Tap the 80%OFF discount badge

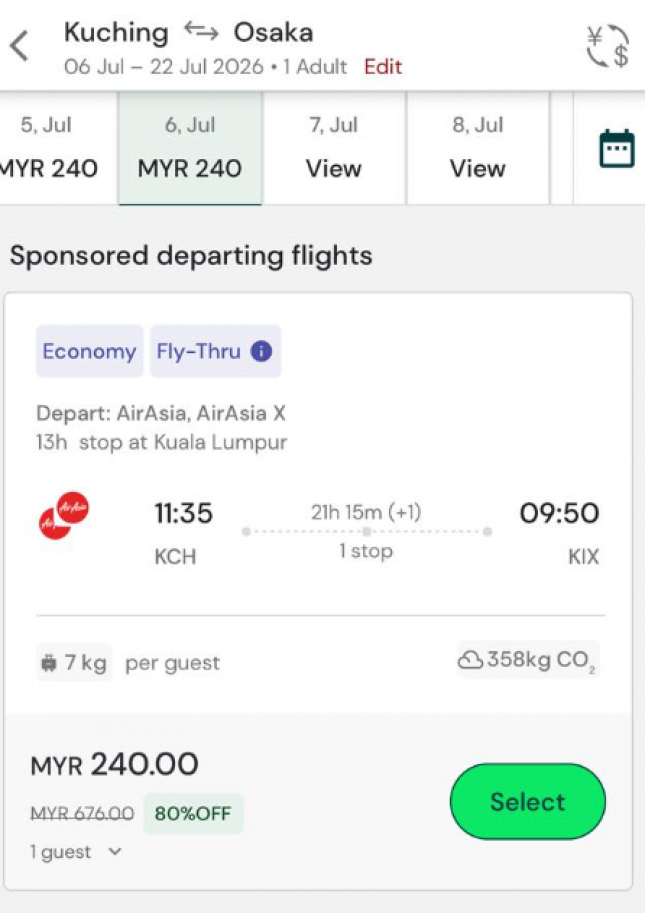click(x=193, y=814)
